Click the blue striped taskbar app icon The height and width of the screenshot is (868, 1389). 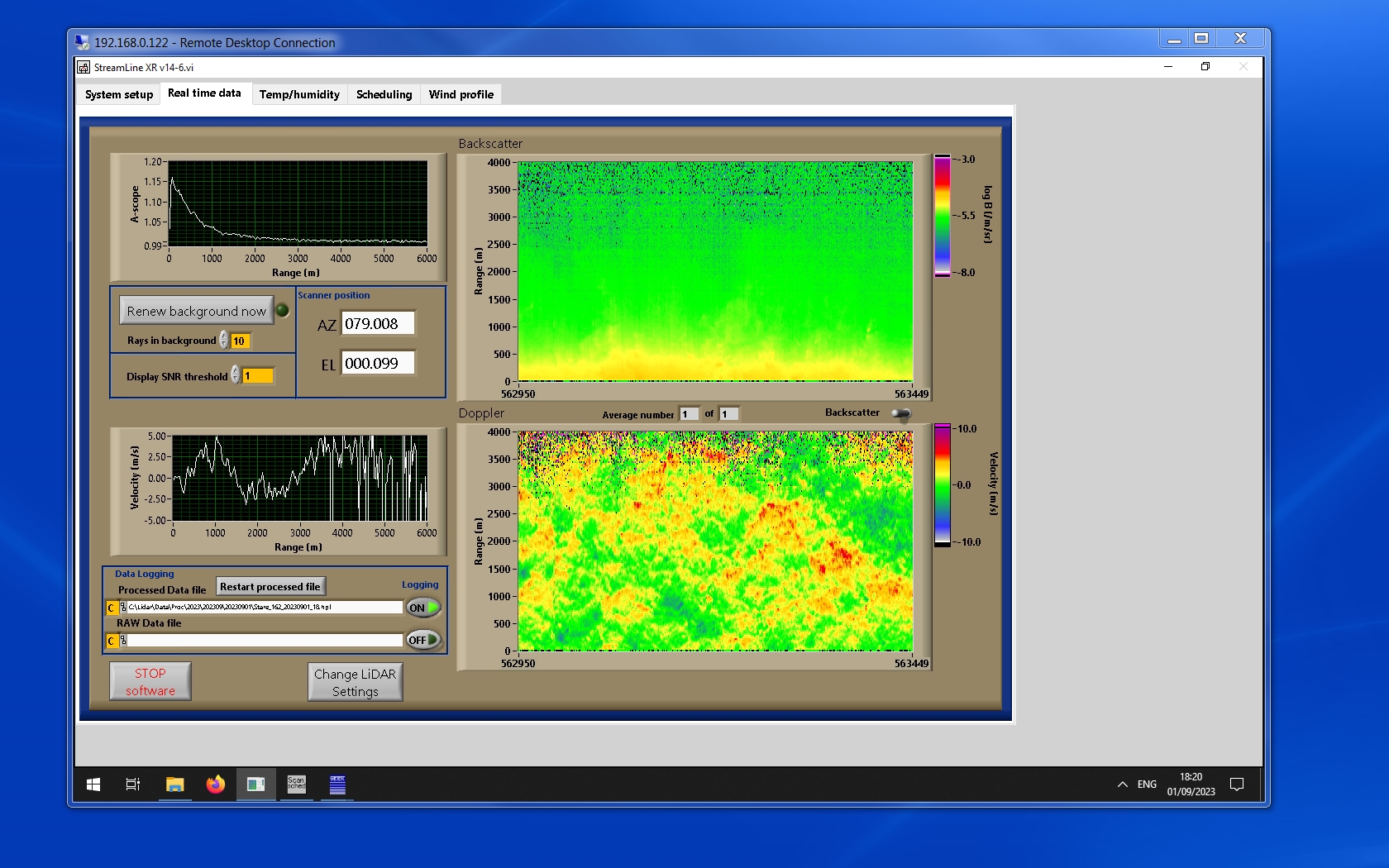point(337,785)
